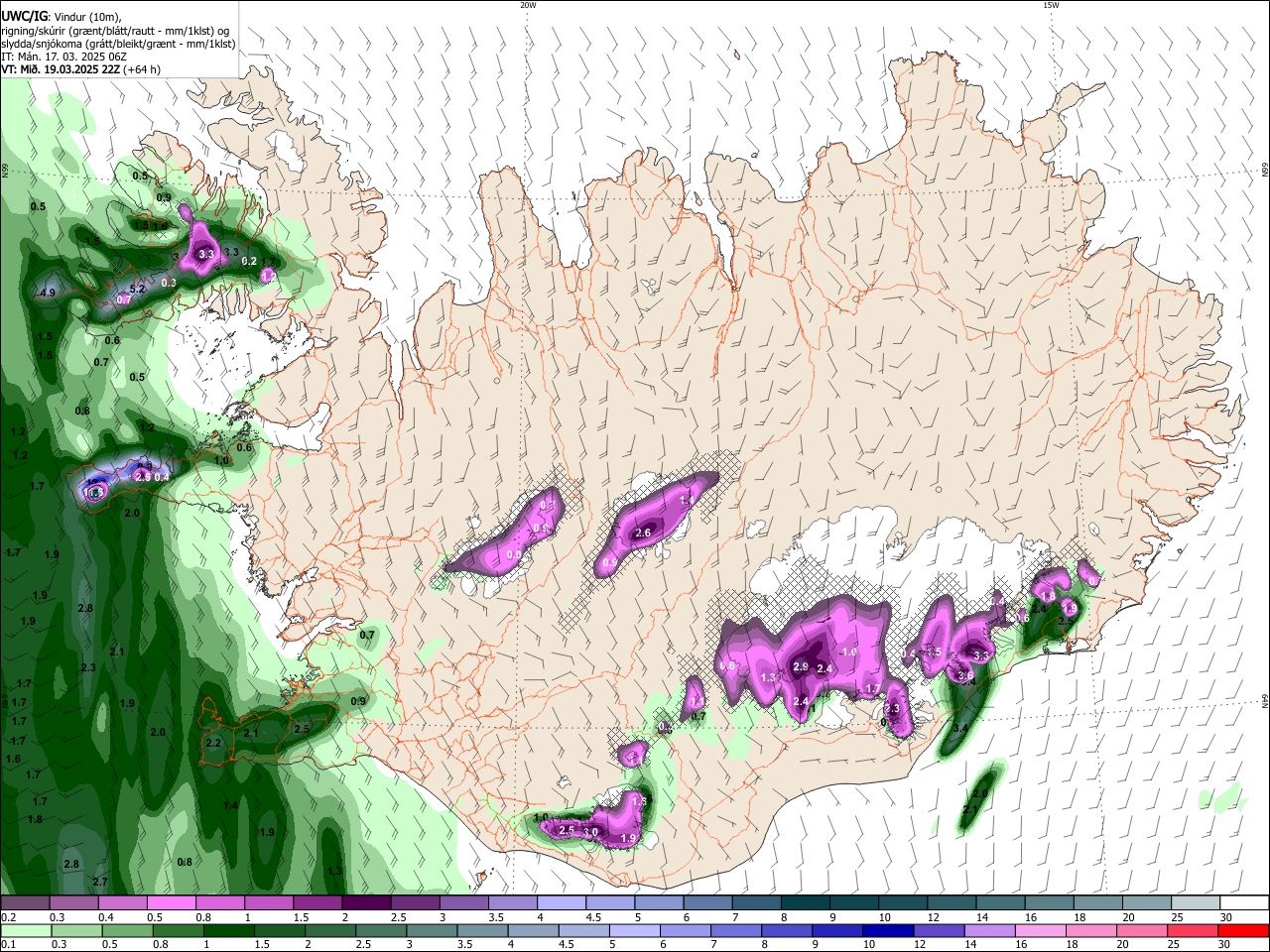The width and height of the screenshot is (1270, 952).
Task: Click the 'slydda/snjókoma' legend description line
Action: (118, 44)
